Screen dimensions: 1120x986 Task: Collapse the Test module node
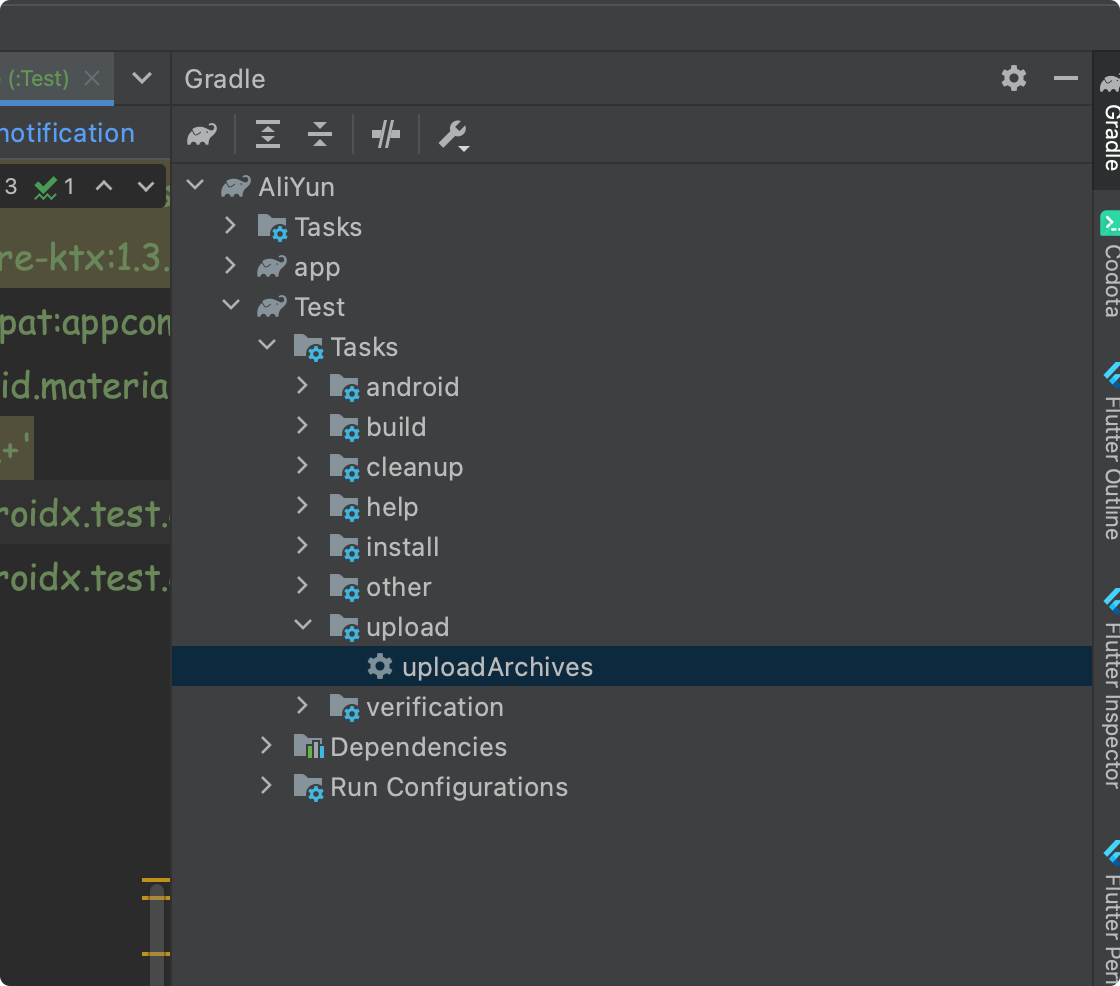[x=231, y=305]
